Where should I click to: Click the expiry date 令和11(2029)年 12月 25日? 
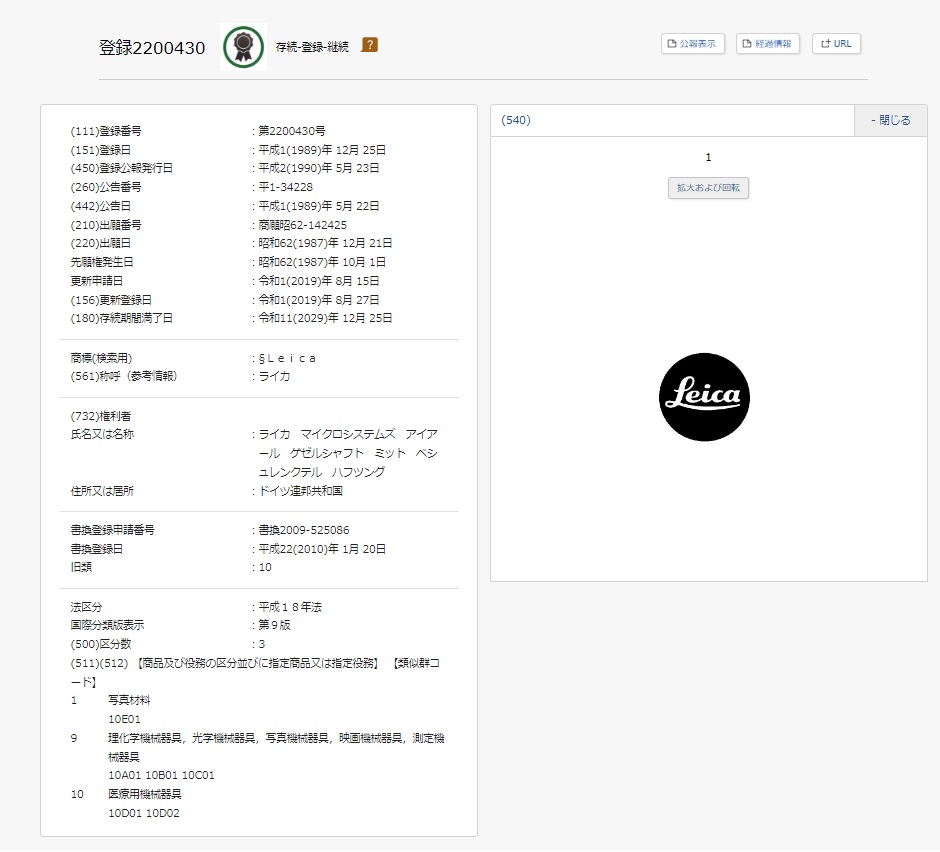click(x=326, y=318)
